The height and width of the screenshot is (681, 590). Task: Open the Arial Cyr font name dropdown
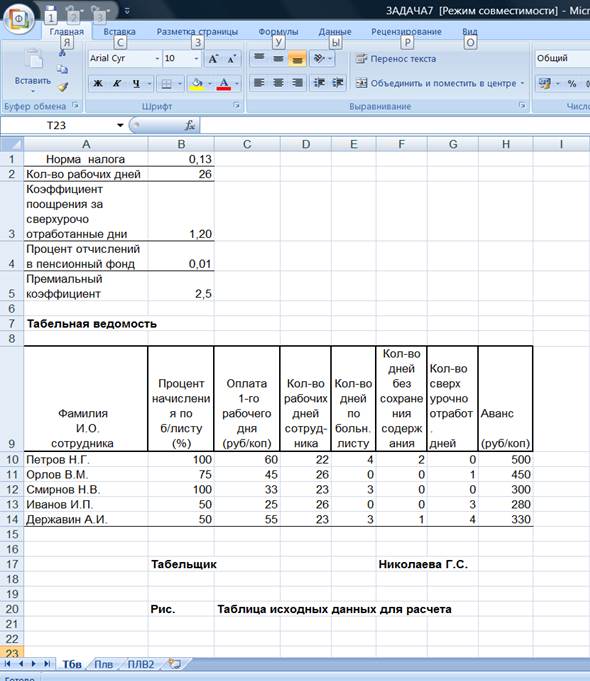click(157, 59)
